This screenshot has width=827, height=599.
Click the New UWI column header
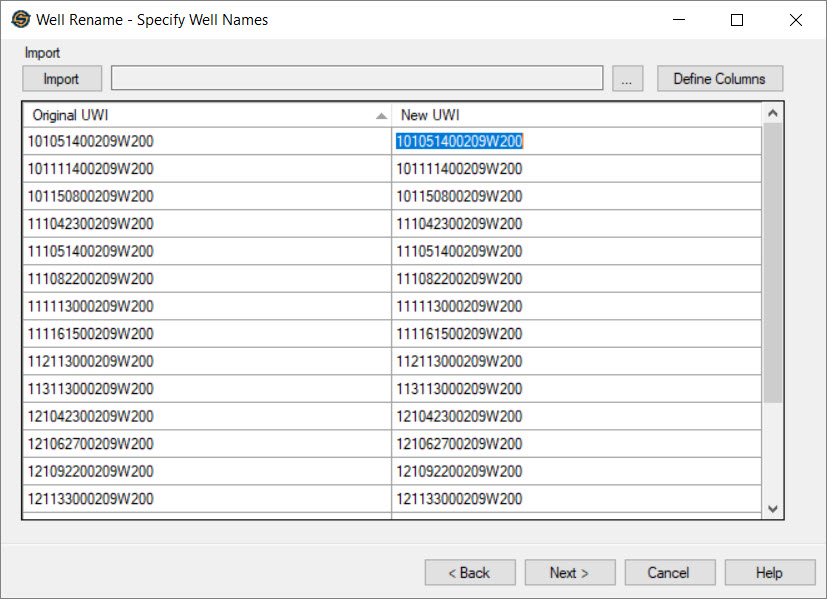[575, 115]
